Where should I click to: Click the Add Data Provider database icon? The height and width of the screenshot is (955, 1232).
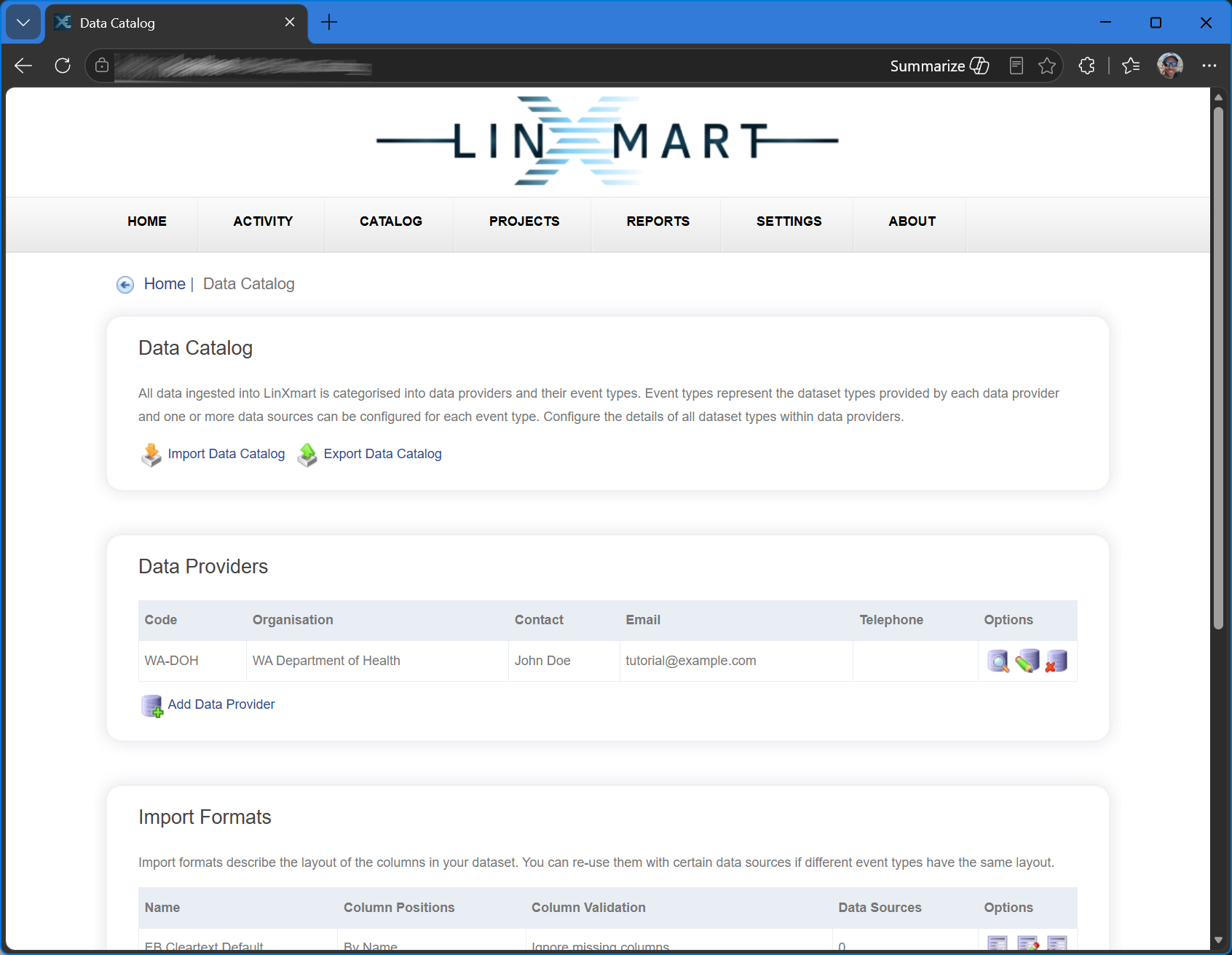(x=152, y=706)
